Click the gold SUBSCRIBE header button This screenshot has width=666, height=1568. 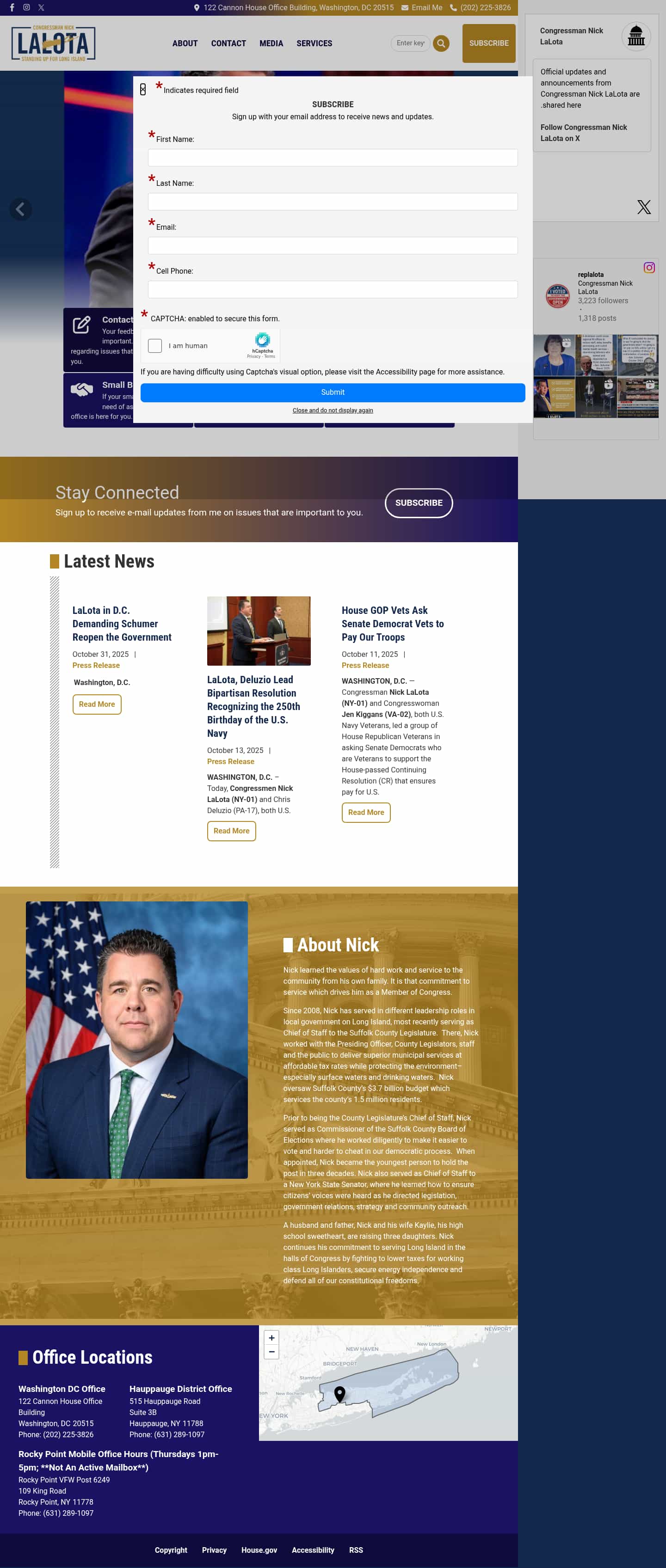click(489, 43)
